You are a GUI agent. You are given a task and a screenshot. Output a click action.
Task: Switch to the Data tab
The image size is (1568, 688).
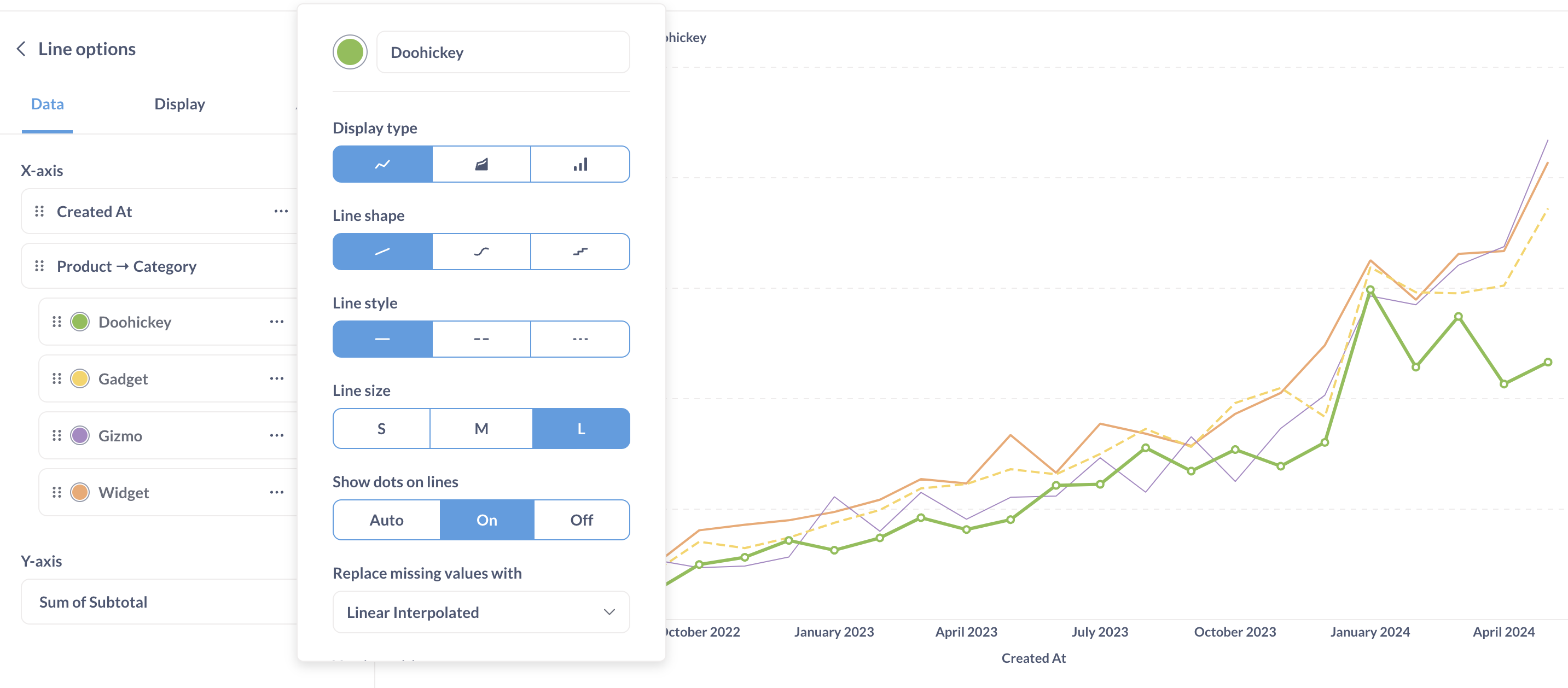(47, 103)
